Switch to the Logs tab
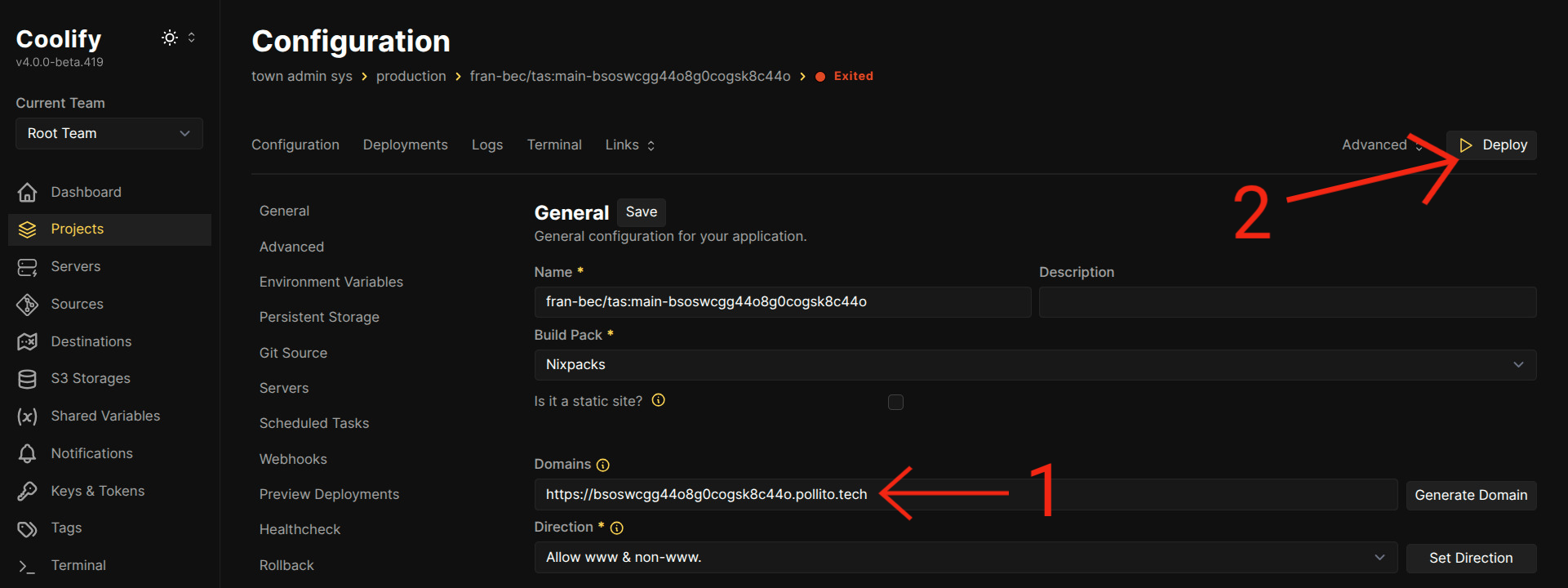Image resolution: width=1568 pixels, height=588 pixels. tap(487, 145)
